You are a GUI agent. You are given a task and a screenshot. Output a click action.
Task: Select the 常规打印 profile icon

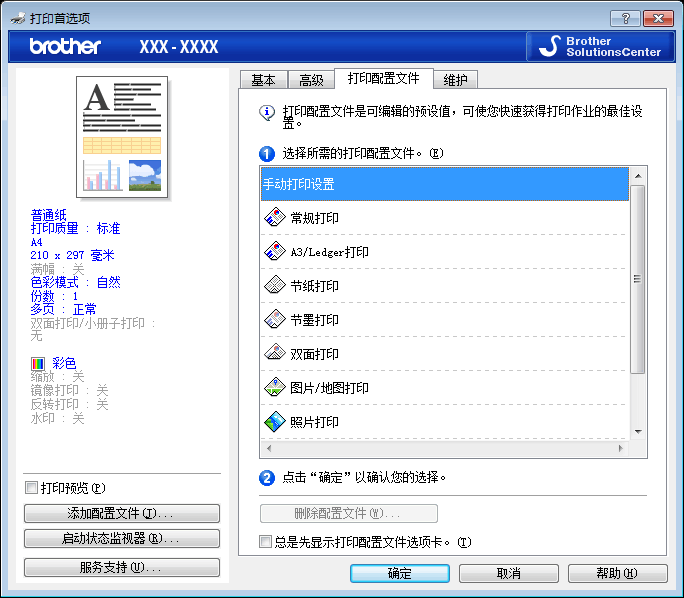point(275,218)
